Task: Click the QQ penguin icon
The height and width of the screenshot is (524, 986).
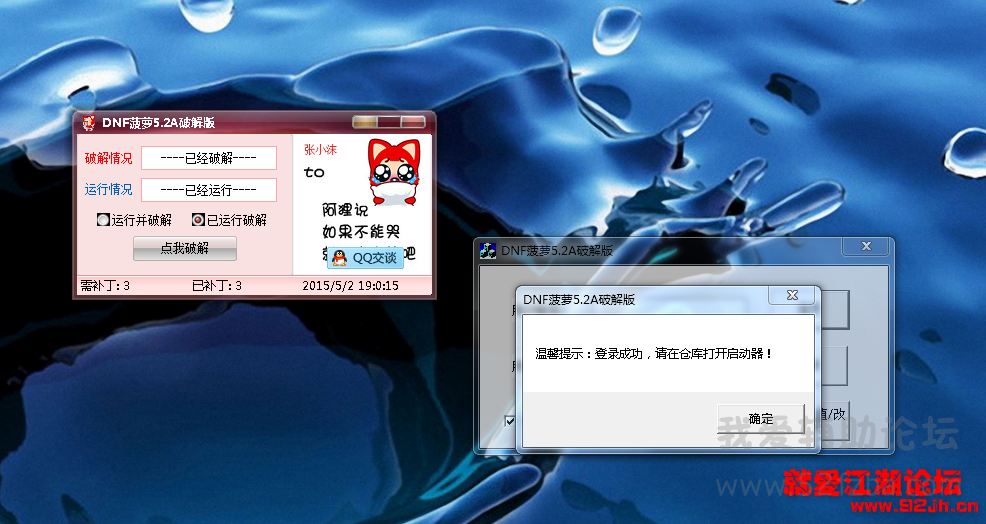Action: [340, 257]
